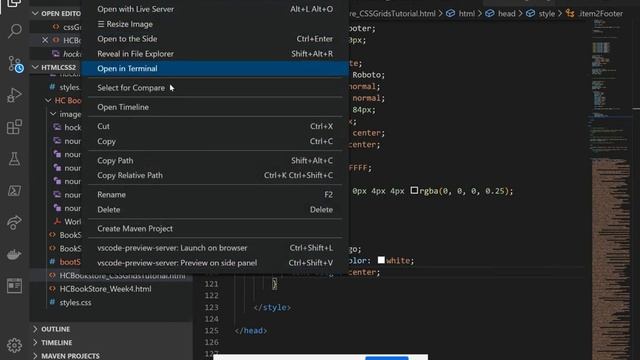Open the boot stylesheet file in tree
Viewport: 640px width, 360px height.
(x=70, y=262)
